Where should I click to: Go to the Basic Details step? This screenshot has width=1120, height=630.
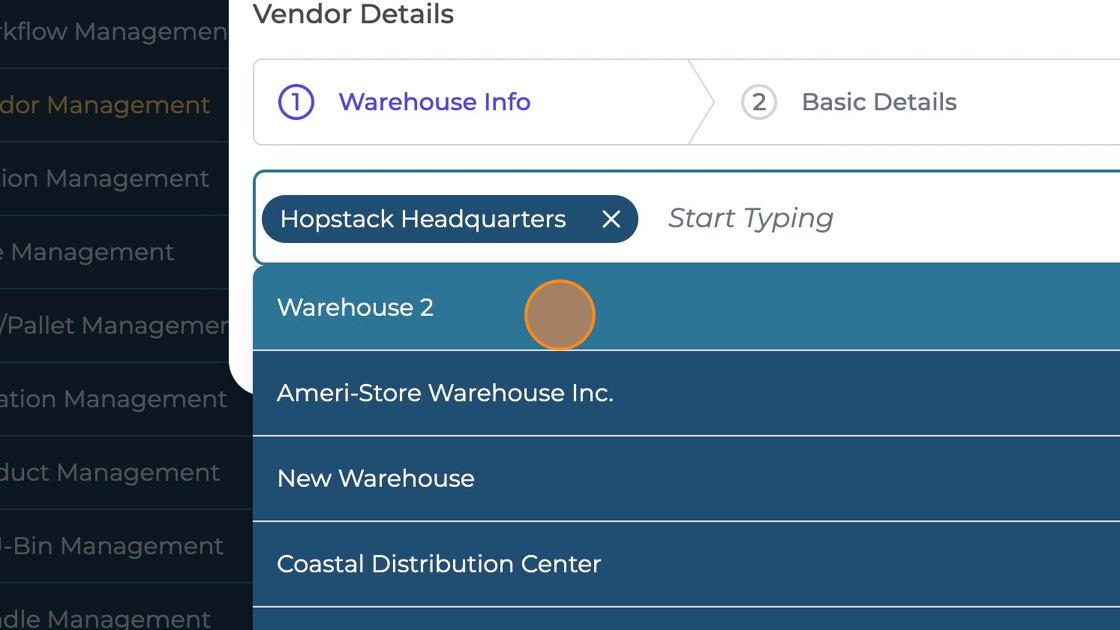pos(878,102)
